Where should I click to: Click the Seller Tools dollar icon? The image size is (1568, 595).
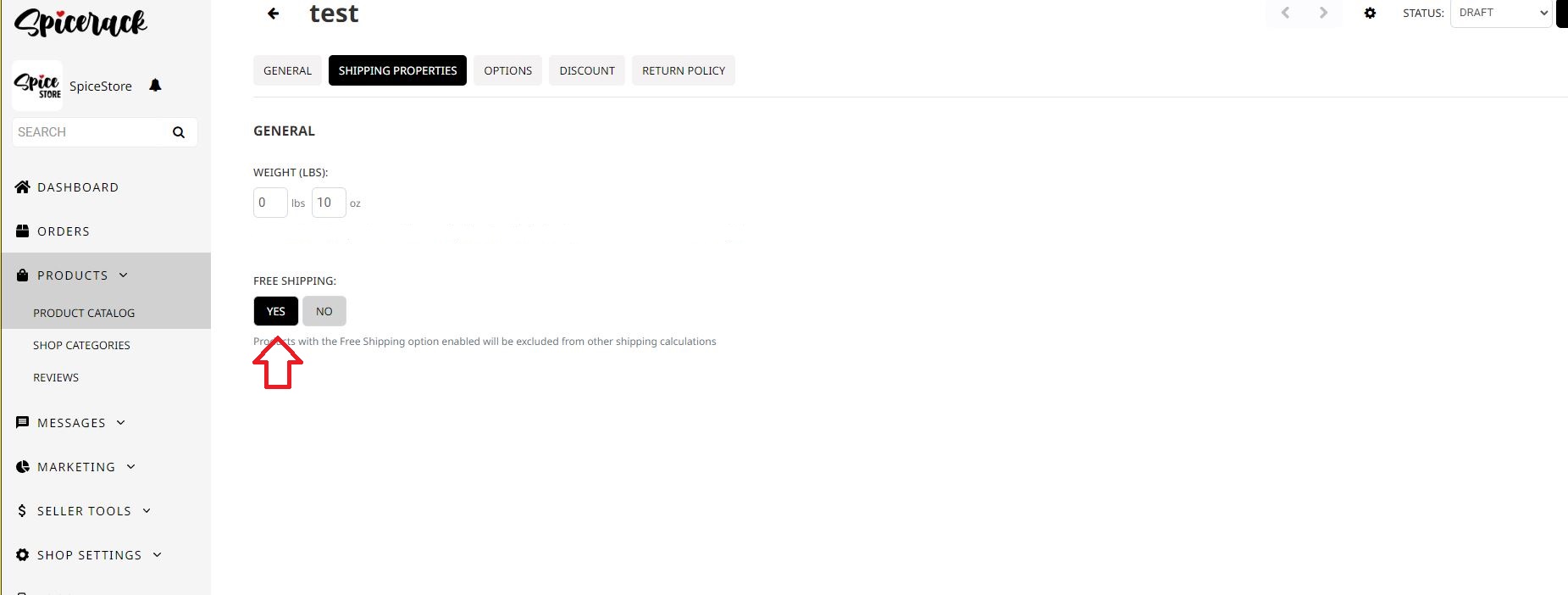coord(22,510)
